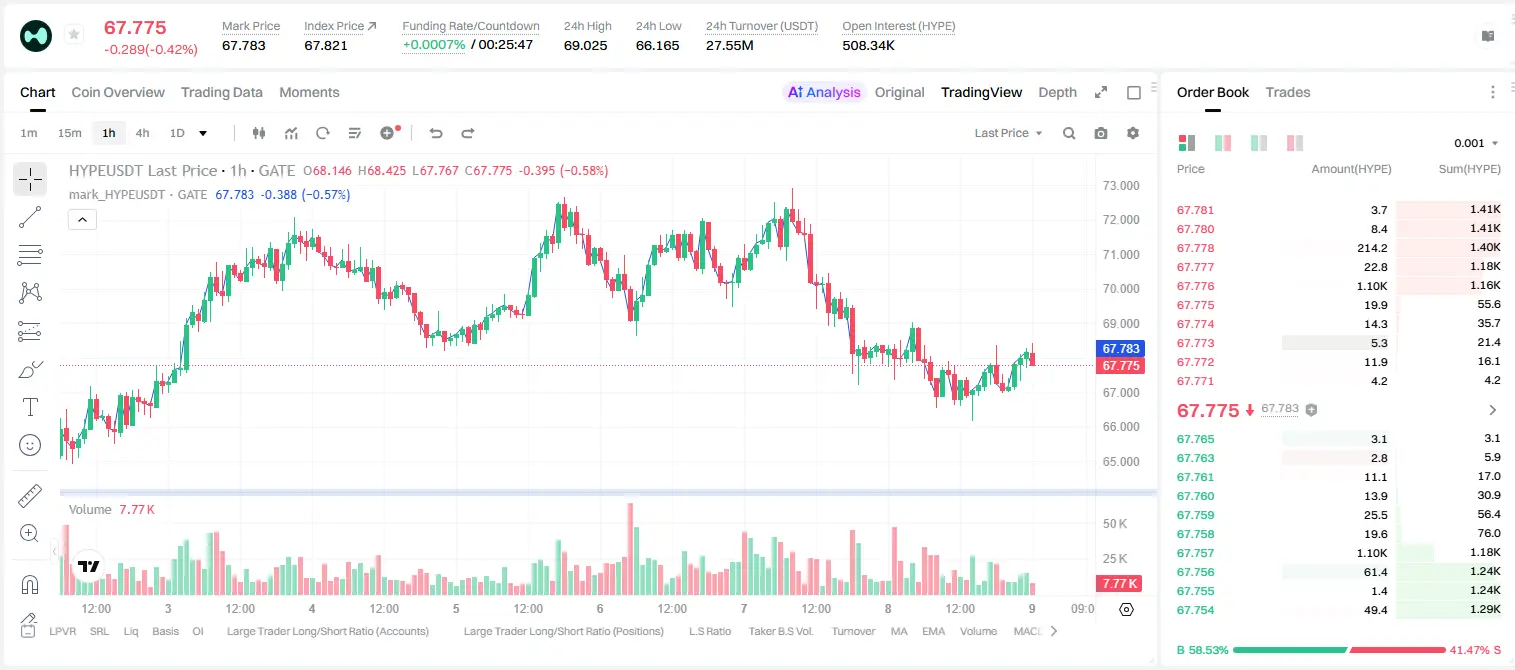Image resolution: width=1515 pixels, height=670 pixels.
Task: Toggle the magnet snapping mode
Action: (x=30, y=584)
